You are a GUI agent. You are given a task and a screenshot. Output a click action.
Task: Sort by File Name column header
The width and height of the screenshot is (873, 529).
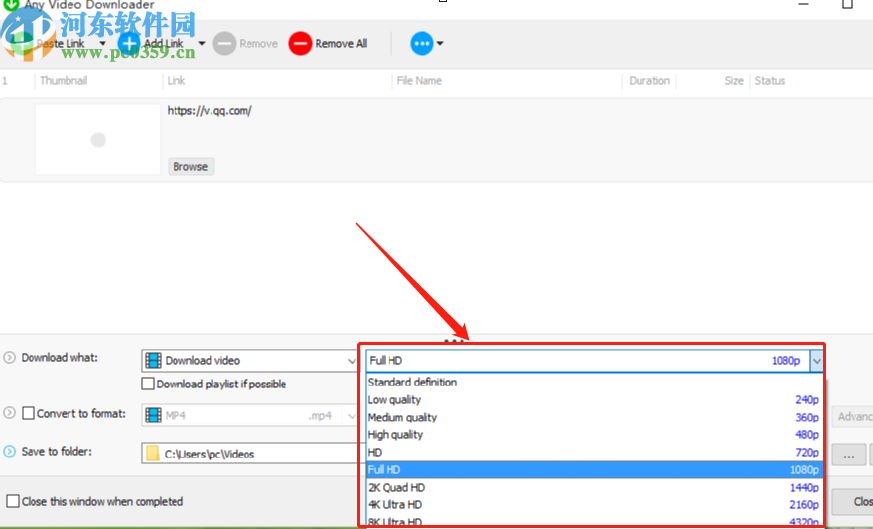coord(419,81)
